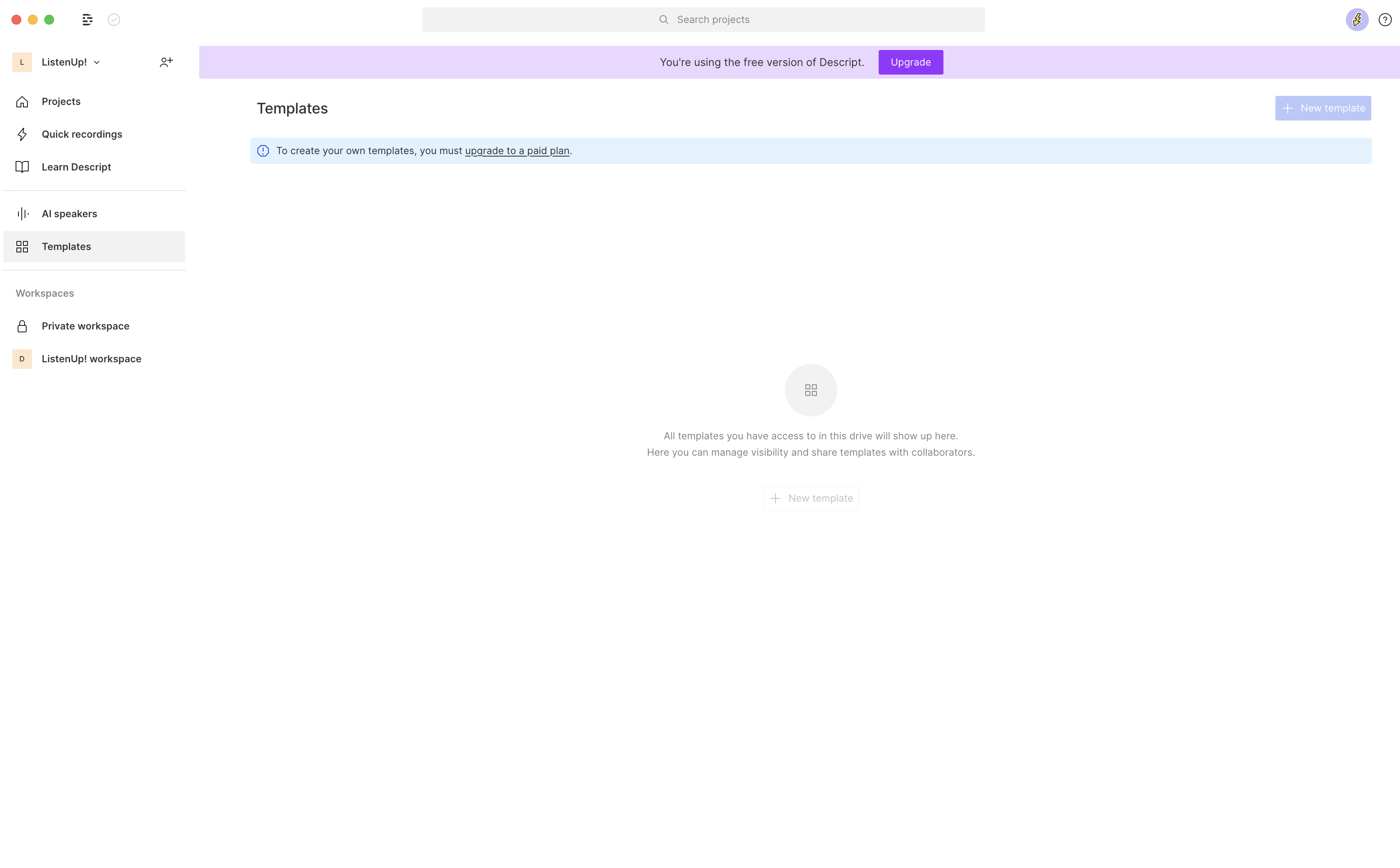Click the sync status checkmark icon
1400x868 pixels.
tap(114, 20)
